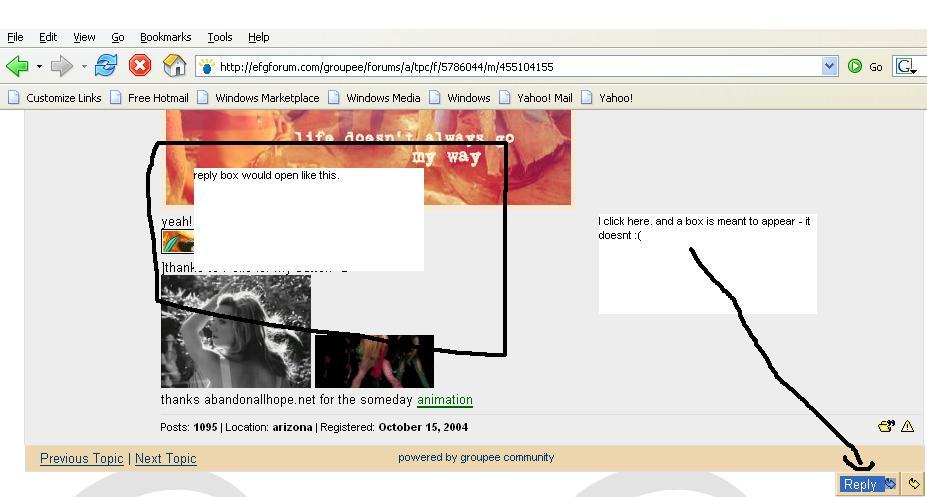The width and height of the screenshot is (927, 497).
Task: Click the Forward arrow button
Action: (x=62, y=67)
